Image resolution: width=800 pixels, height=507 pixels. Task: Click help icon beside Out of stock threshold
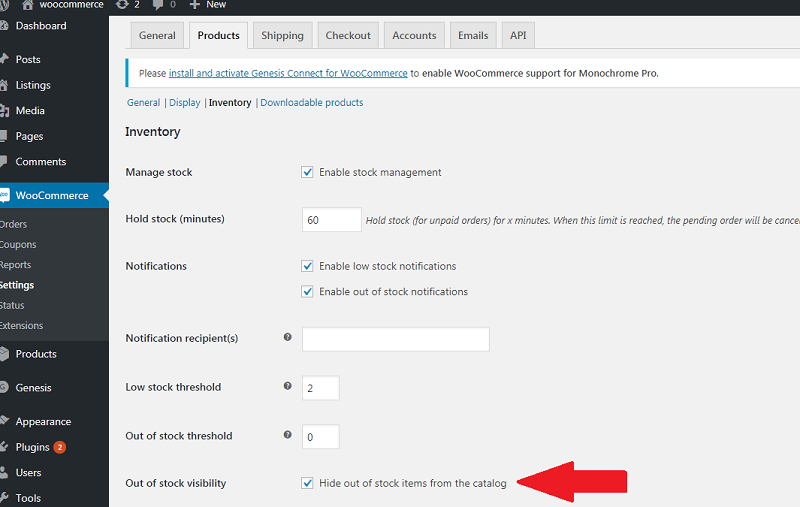click(287, 435)
